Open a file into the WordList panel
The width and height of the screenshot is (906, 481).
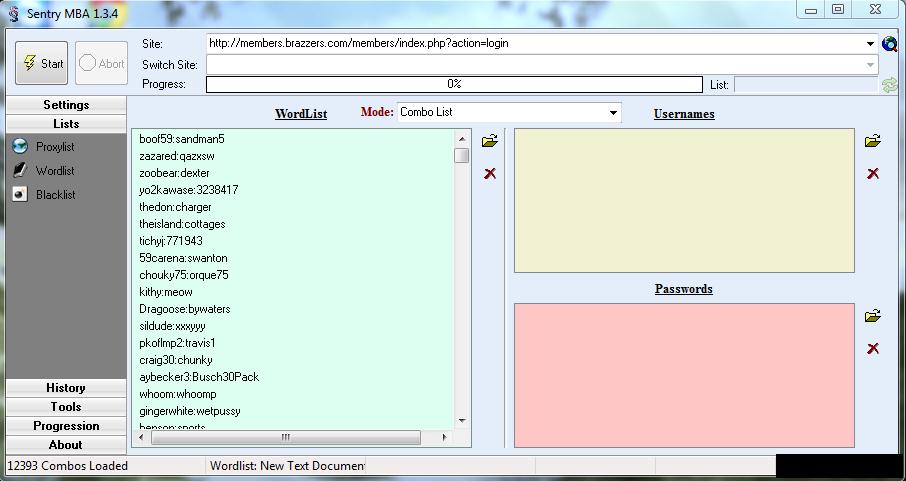pyautogui.click(x=489, y=140)
